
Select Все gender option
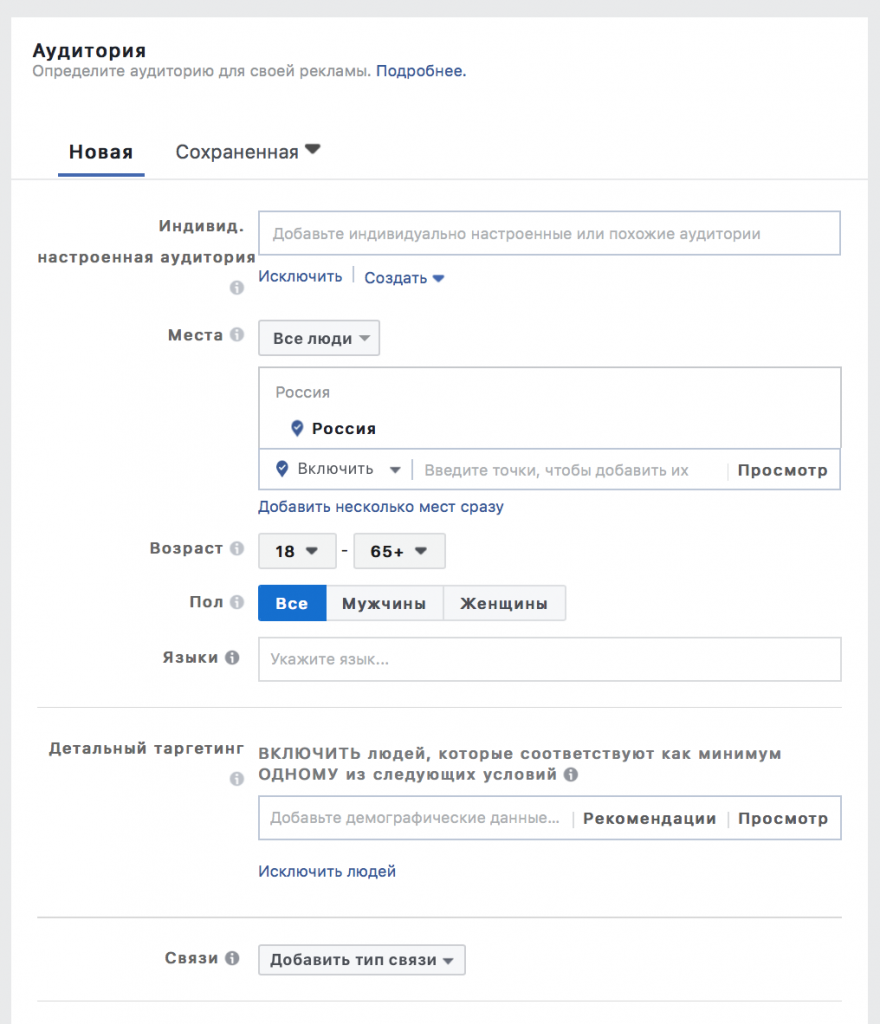point(292,603)
